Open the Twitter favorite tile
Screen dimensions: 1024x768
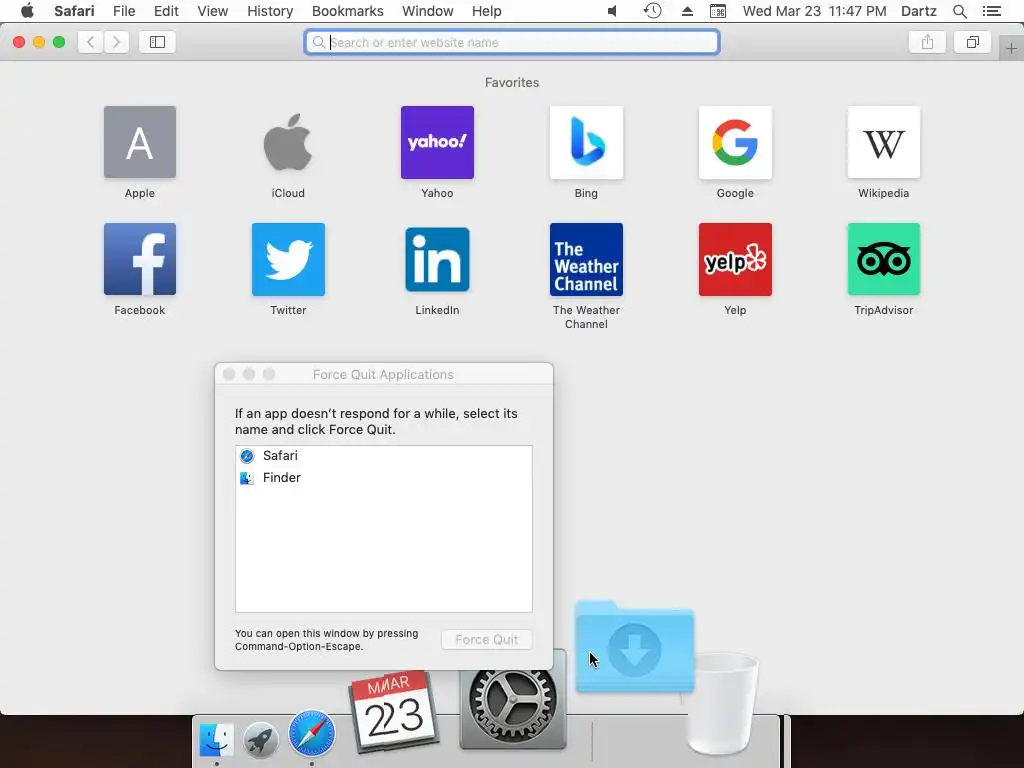(288, 259)
